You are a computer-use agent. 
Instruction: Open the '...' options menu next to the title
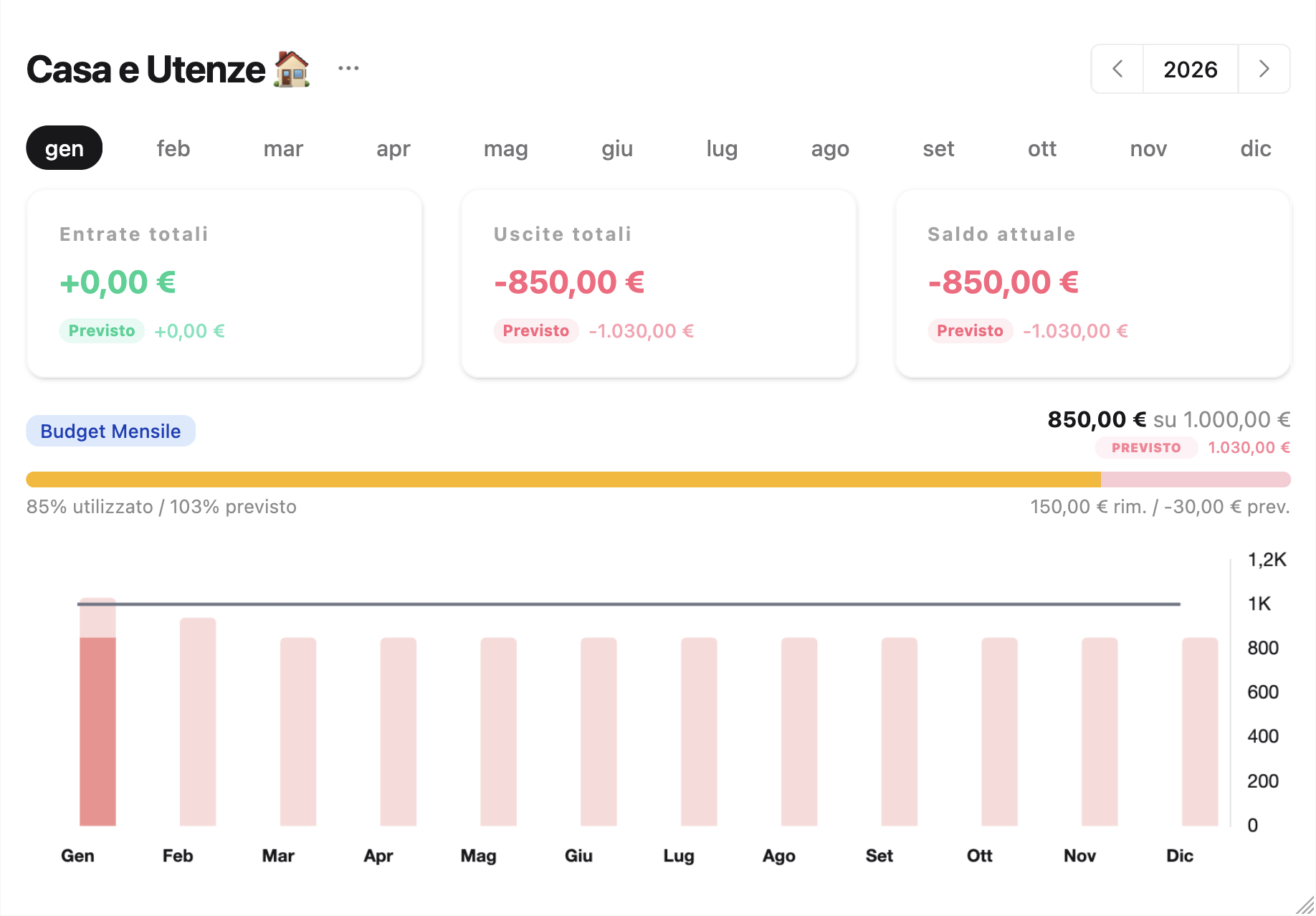tap(348, 68)
